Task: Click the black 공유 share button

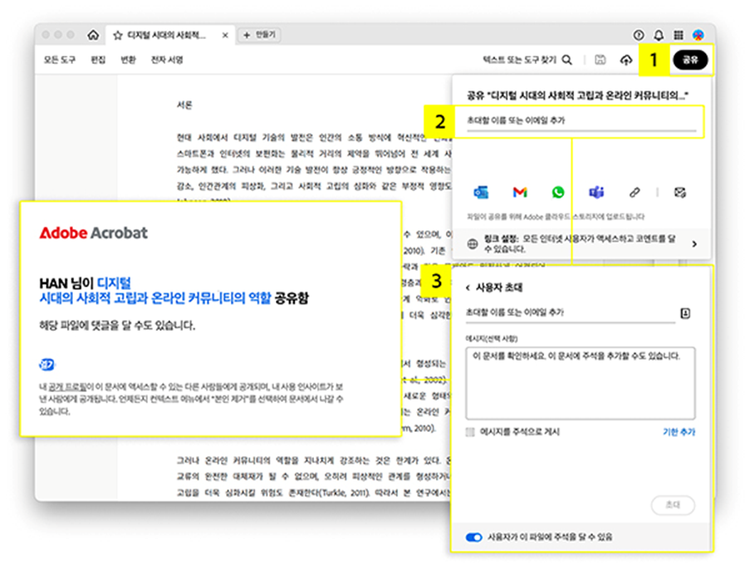Action: click(x=690, y=60)
